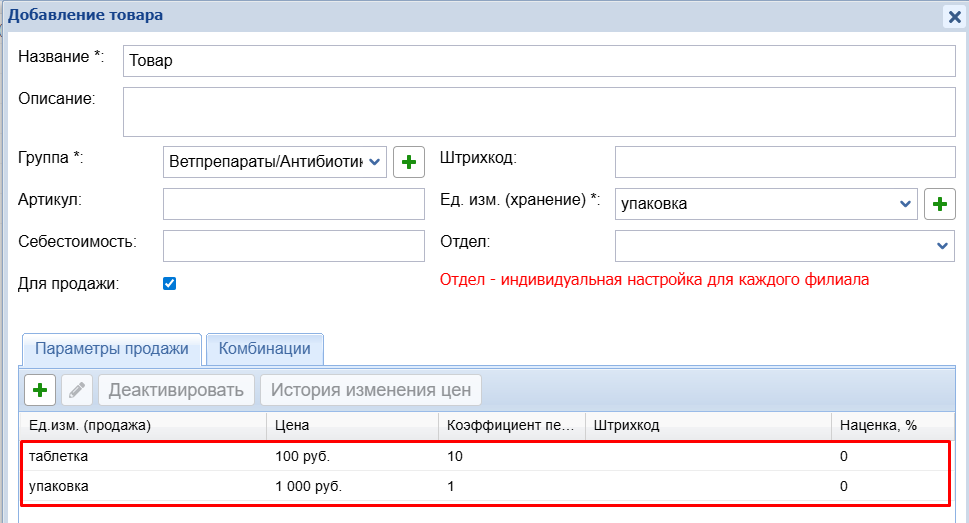
Task: Open the Ед. изм. (хранение) dropdown
Action: pyautogui.click(x=906, y=204)
